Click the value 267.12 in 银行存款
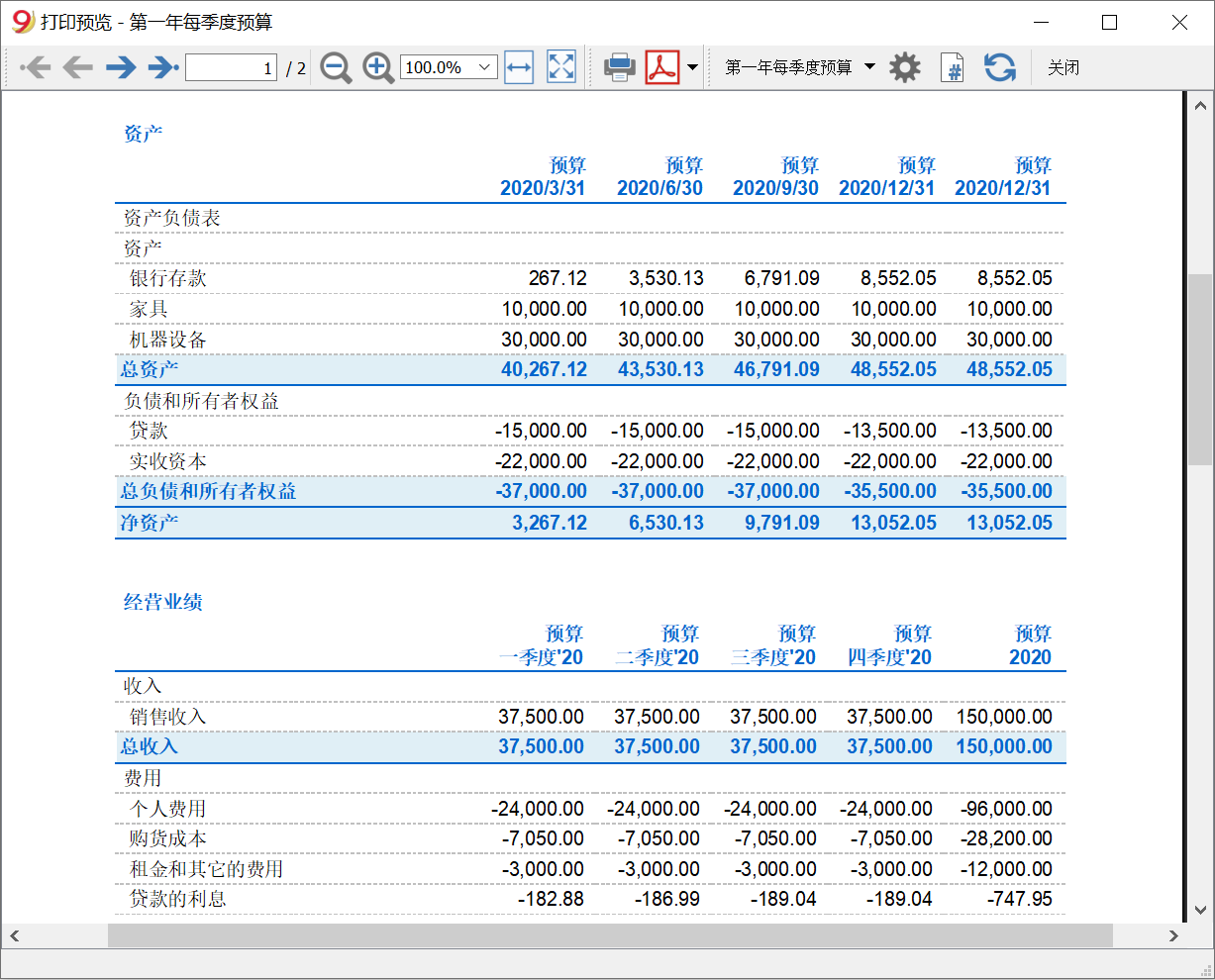Screen dimensions: 1215x980 (557, 278)
